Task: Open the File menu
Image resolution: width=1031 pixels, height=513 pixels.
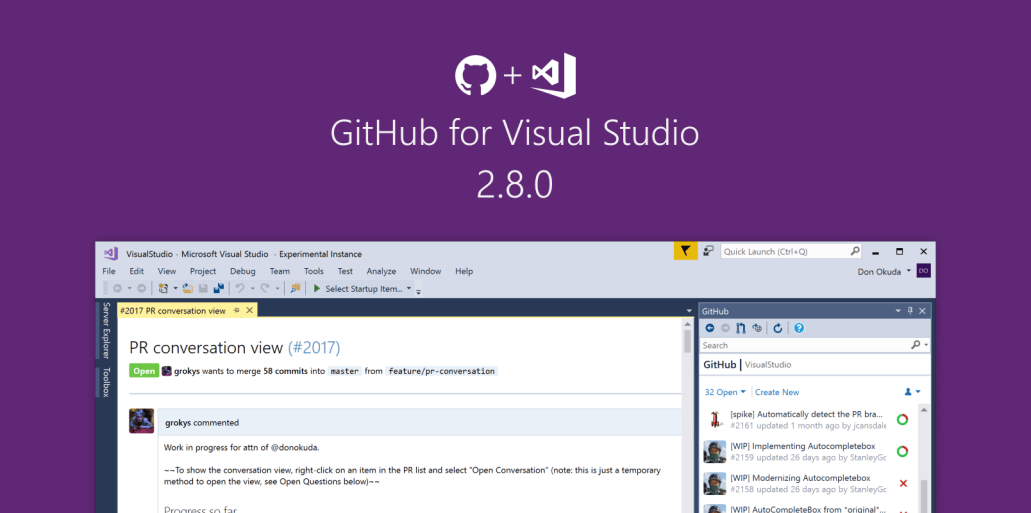Action: 109,271
